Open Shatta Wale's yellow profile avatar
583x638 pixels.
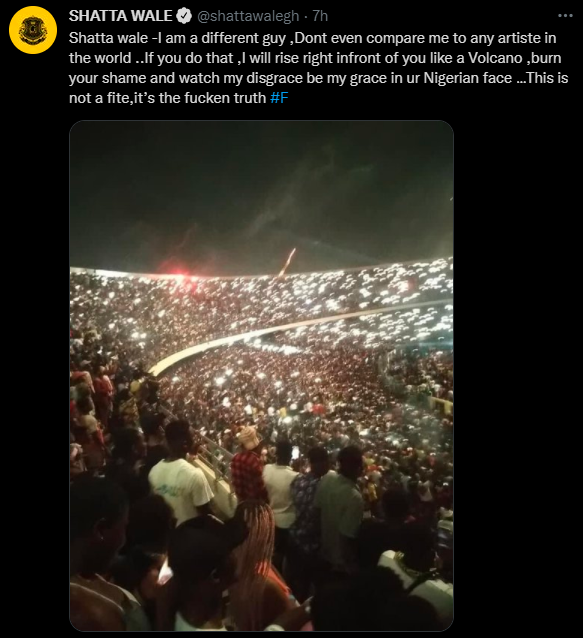tap(33, 30)
